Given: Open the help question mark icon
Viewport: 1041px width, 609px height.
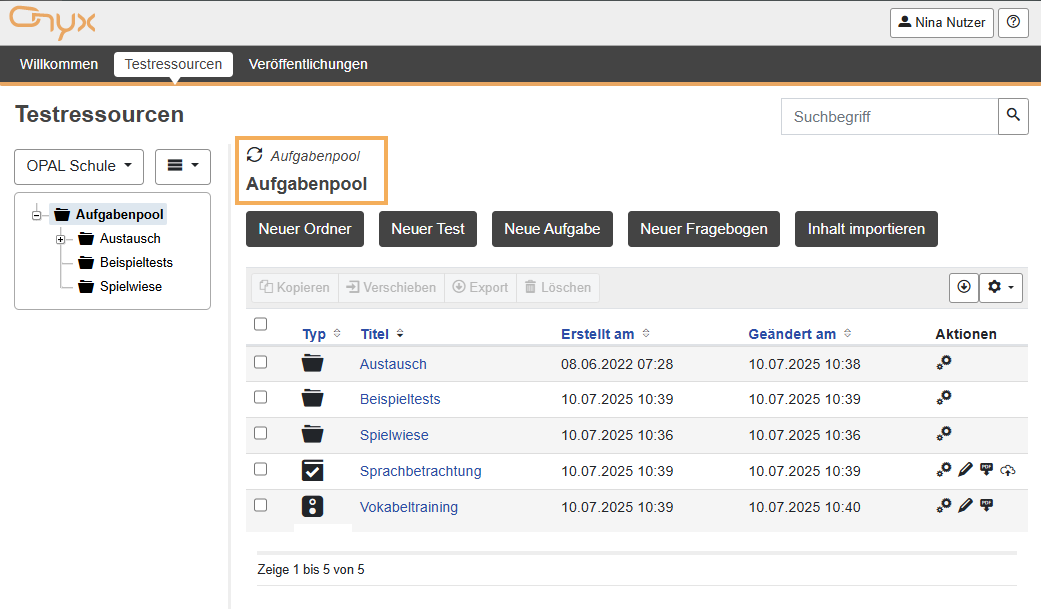Looking at the screenshot, I should 1013,22.
